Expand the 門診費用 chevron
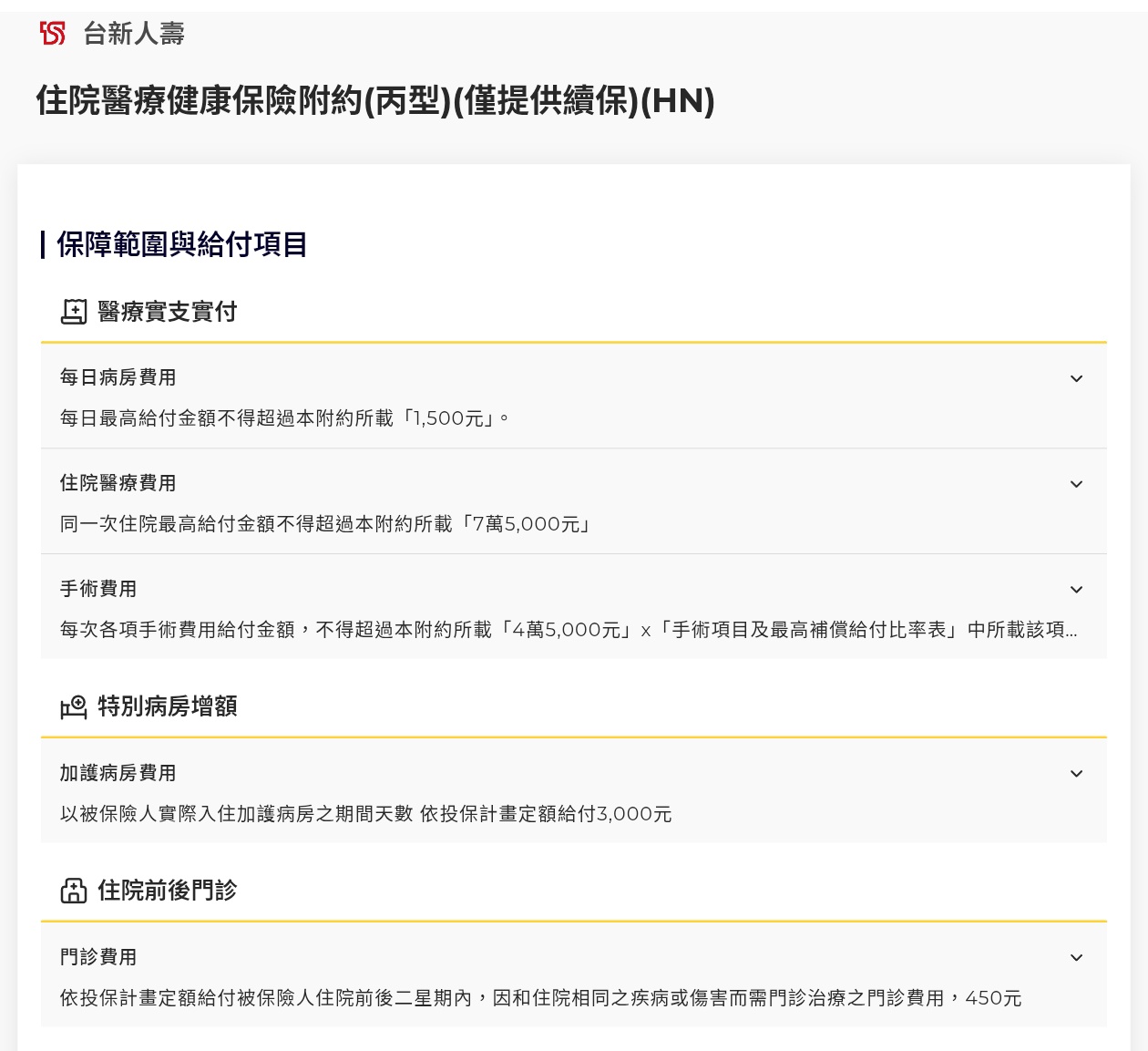1148x1051 pixels. pyautogui.click(x=1076, y=958)
